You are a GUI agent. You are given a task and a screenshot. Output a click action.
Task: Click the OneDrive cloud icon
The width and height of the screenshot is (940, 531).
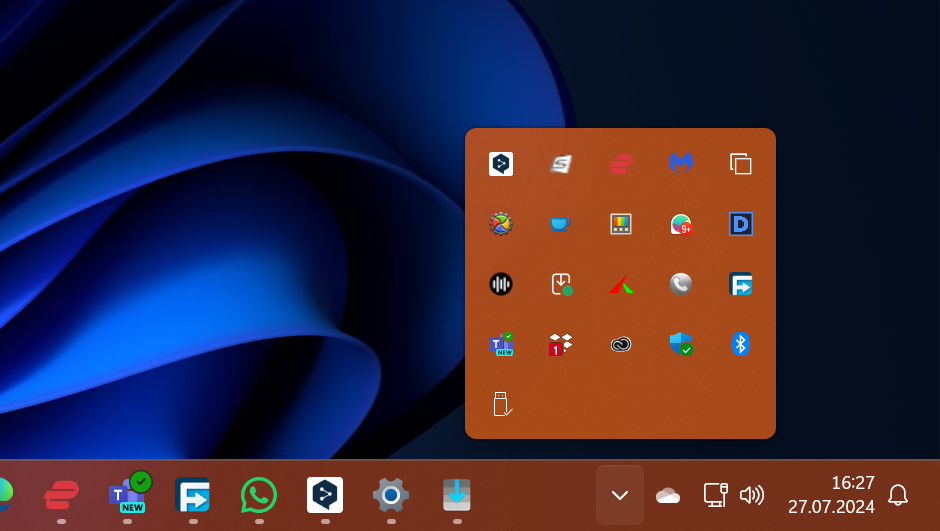668,495
